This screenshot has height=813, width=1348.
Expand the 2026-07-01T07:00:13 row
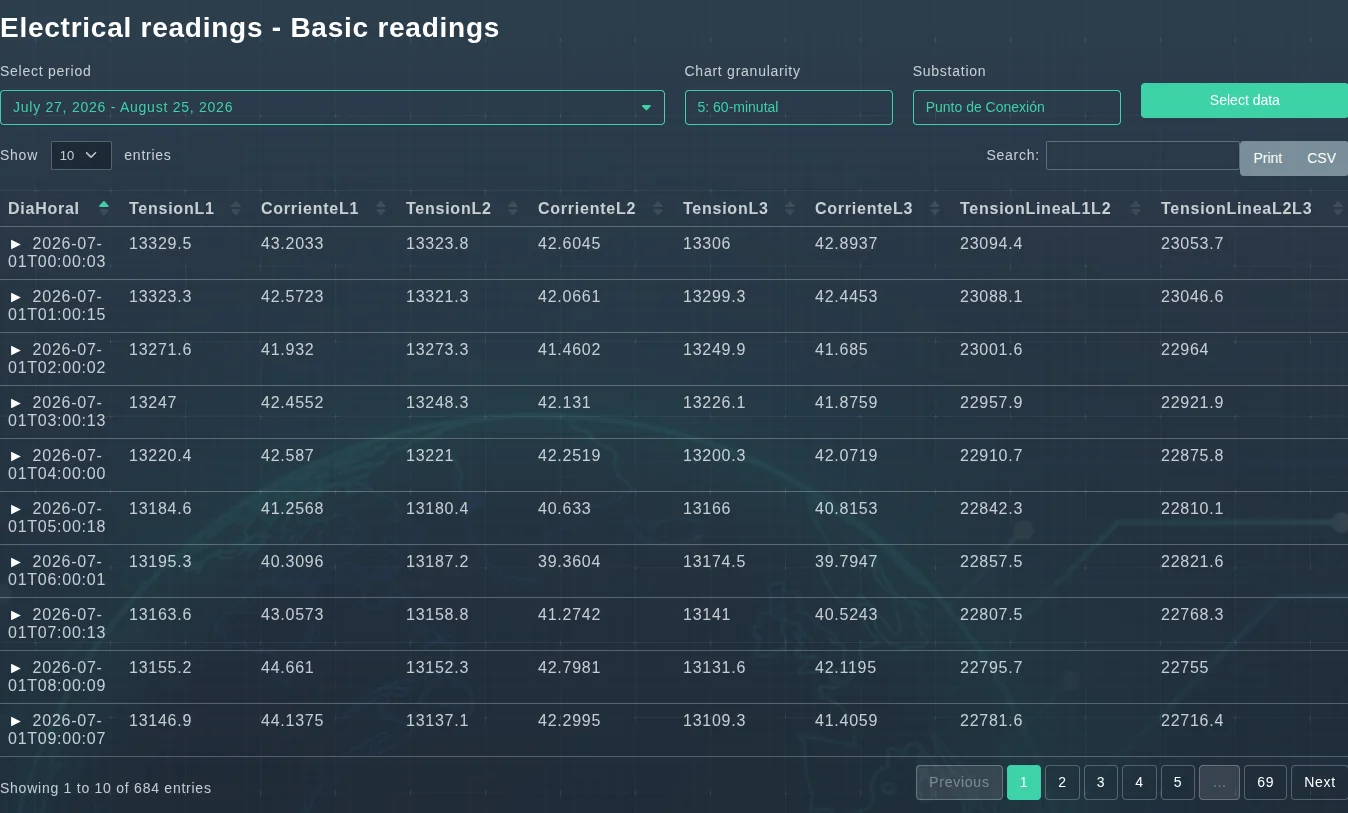16,615
